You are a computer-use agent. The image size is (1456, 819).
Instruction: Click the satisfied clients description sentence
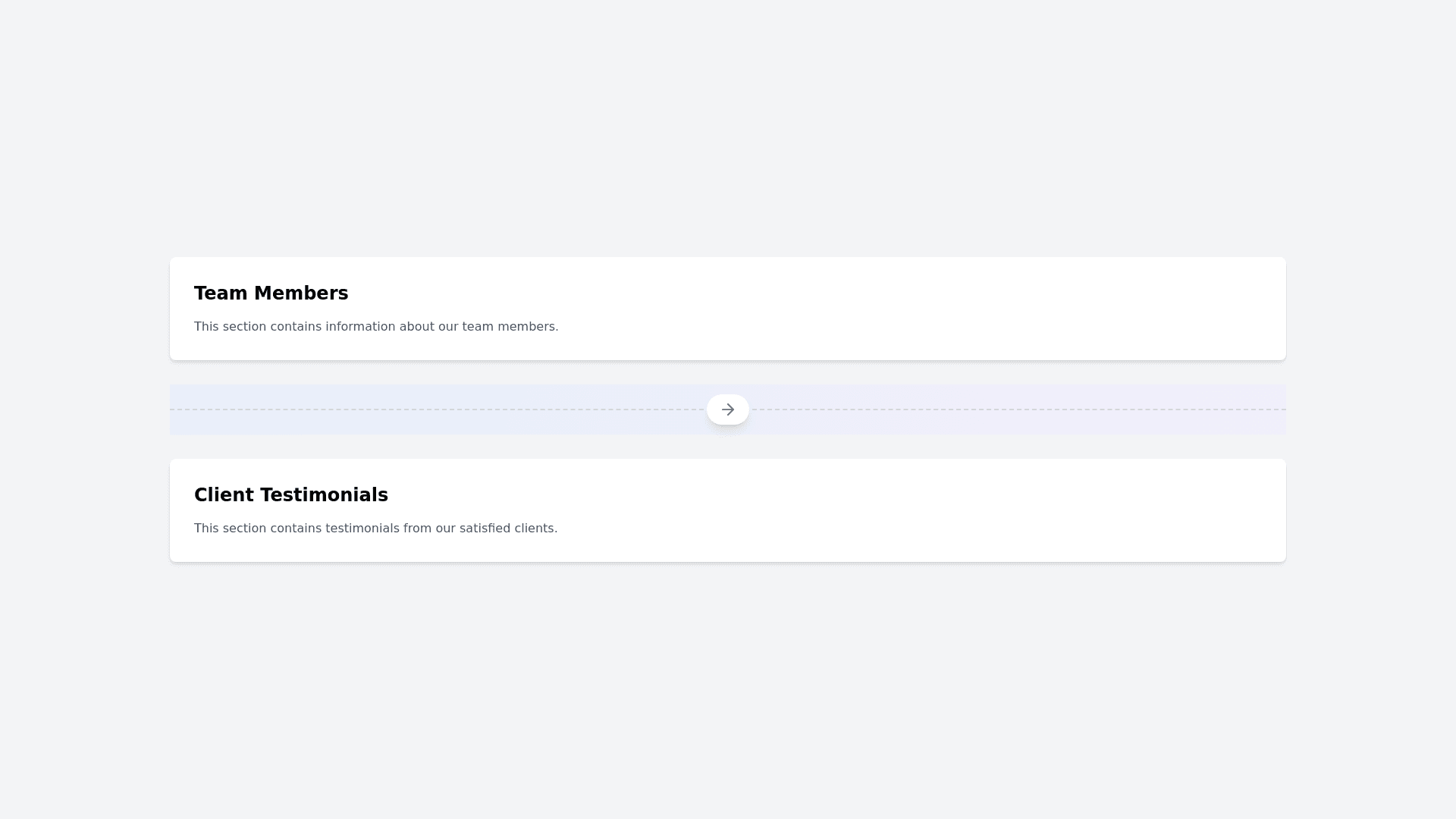click(375, 529)
